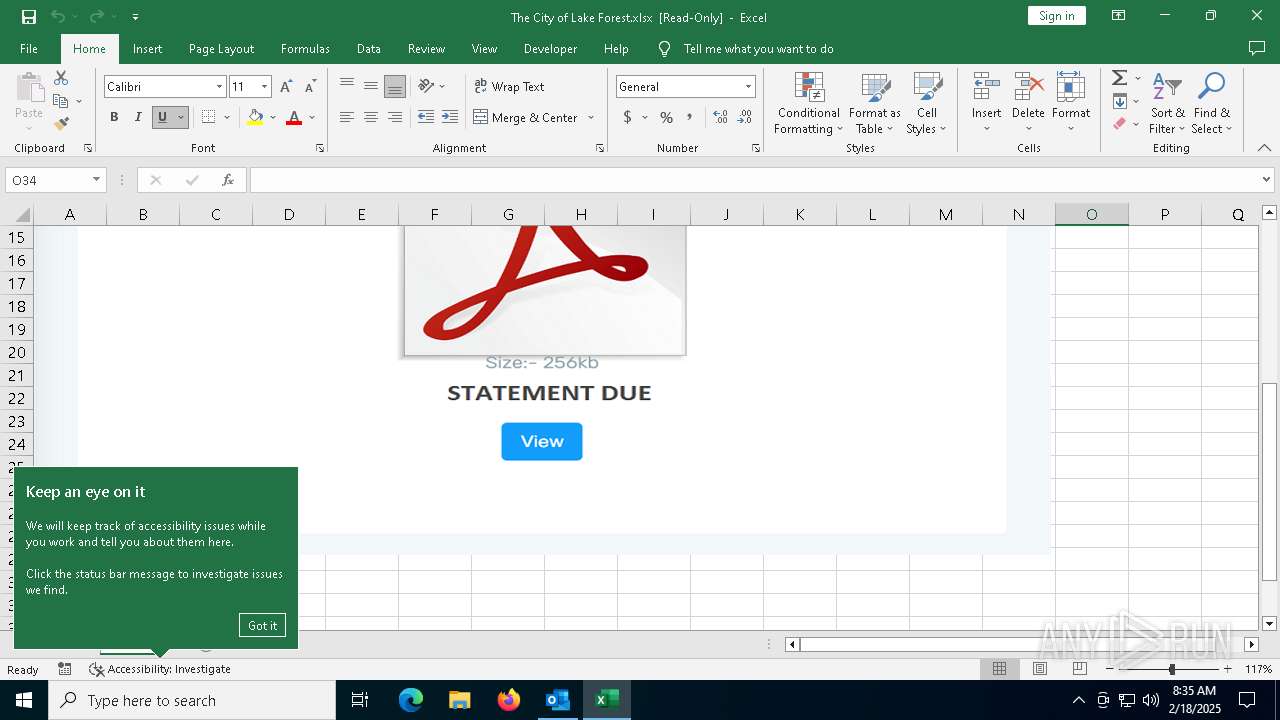The height and width of the screenshot is (720, 1280).
Task: Toggle Underline formatting
Action: coord(162,117)
